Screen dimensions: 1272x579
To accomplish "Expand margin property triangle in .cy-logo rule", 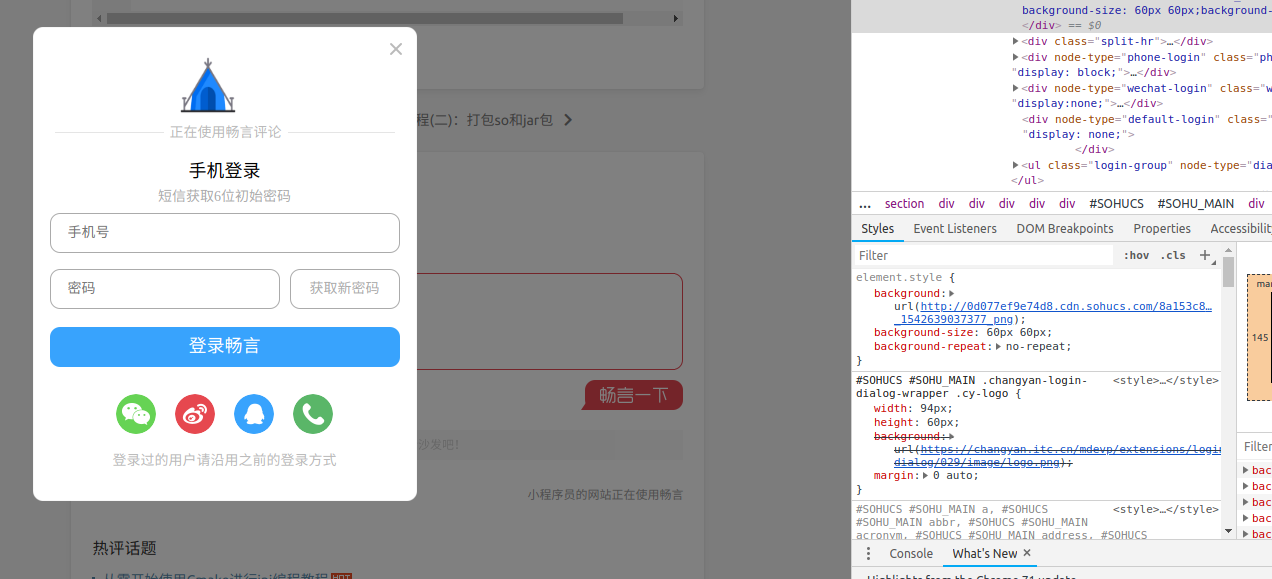I will point(926,476).
